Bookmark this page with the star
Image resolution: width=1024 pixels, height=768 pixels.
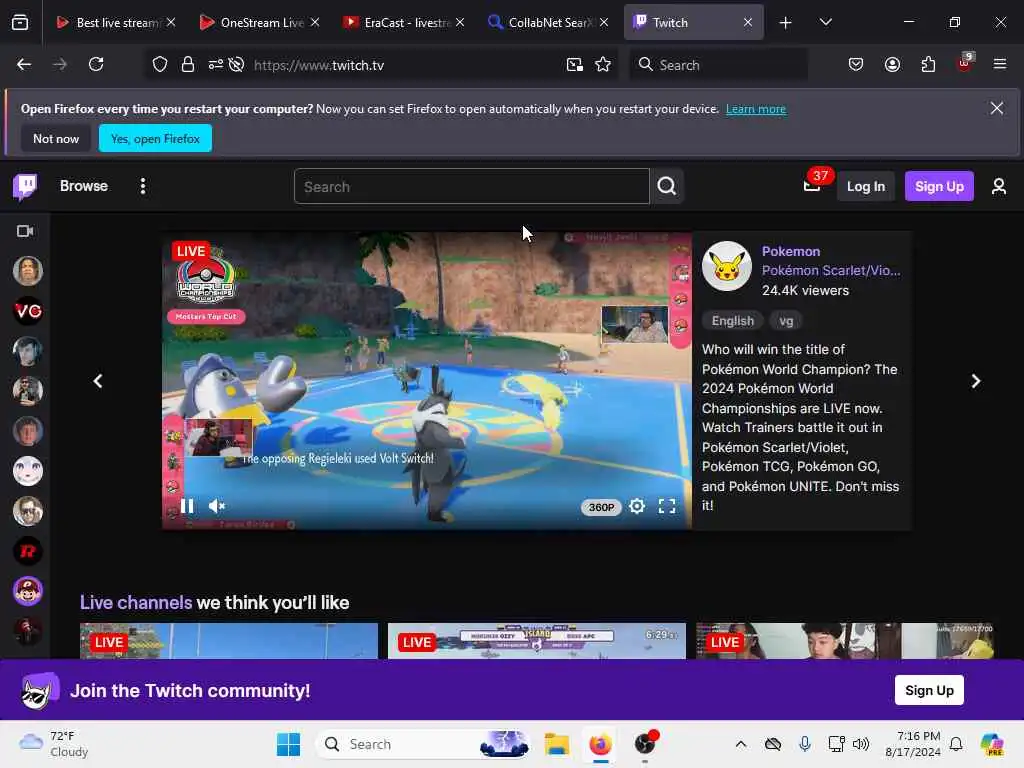[603, 64]
